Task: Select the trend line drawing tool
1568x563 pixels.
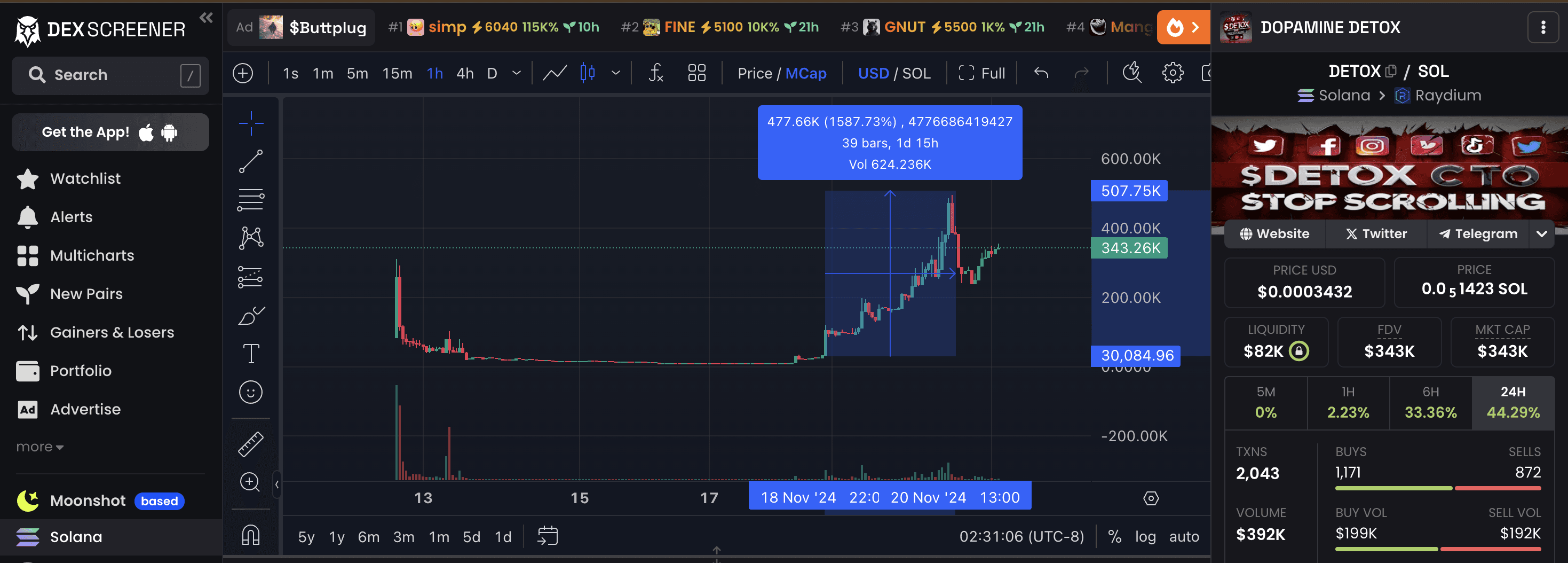Action: coord(251,161)
